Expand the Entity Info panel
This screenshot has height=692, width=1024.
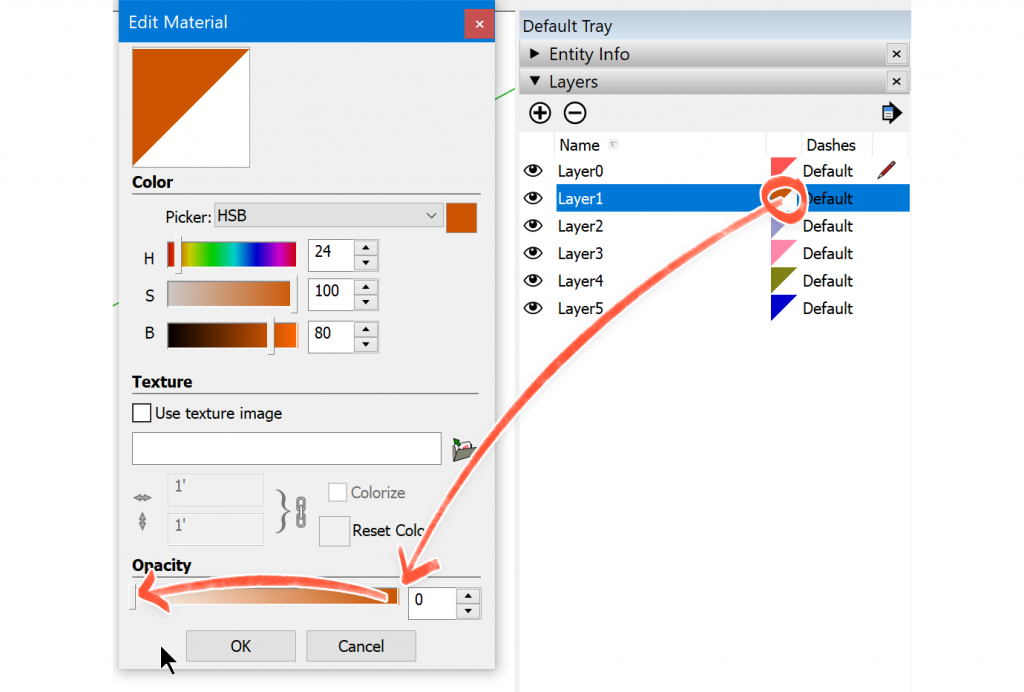click(535, 54)
